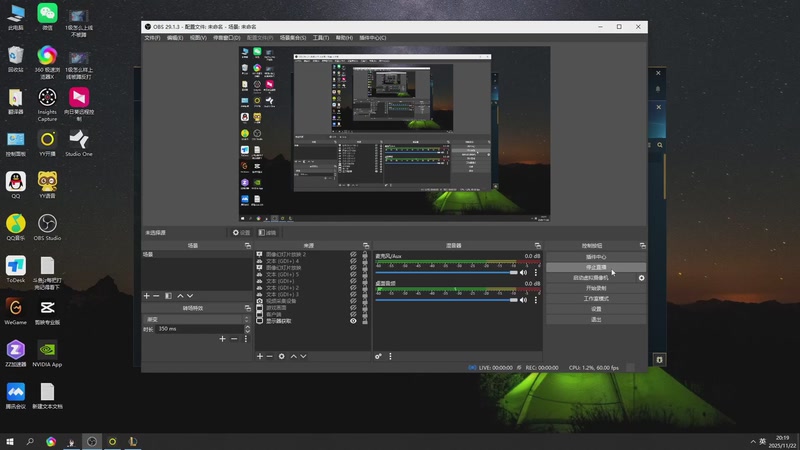Image resolution: width=800 pixels, height=450 pixels.
Task: Show the 游戏画面 source
Action: (x=353, y=308)
